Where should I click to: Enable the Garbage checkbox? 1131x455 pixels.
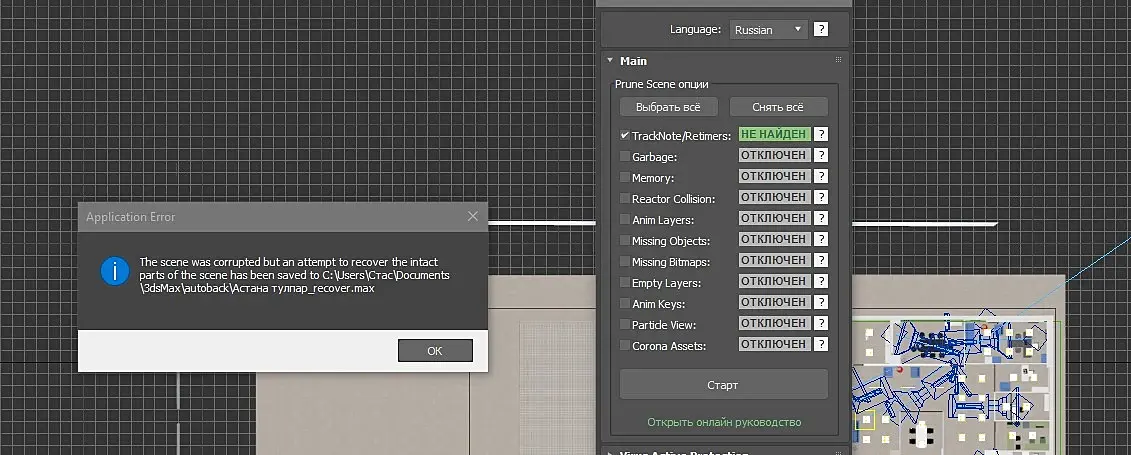625,156
